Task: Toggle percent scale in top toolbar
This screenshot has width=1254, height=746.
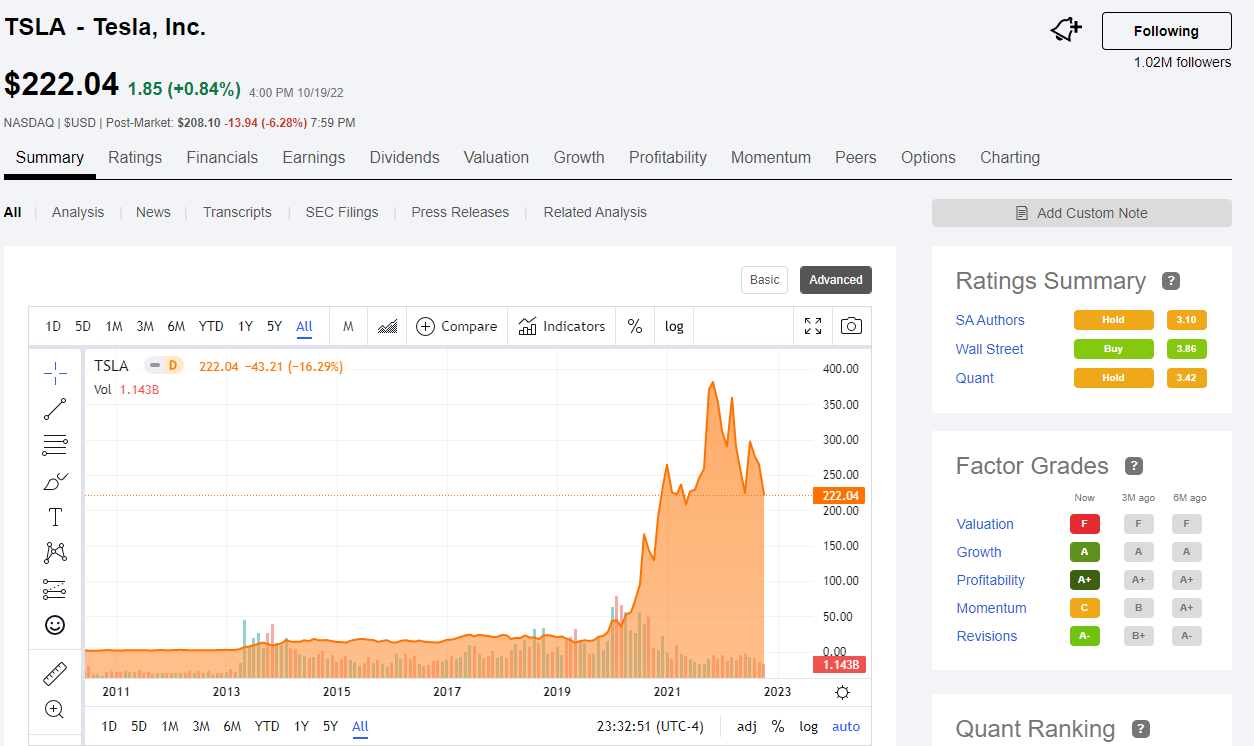Action: pos(635,326)
